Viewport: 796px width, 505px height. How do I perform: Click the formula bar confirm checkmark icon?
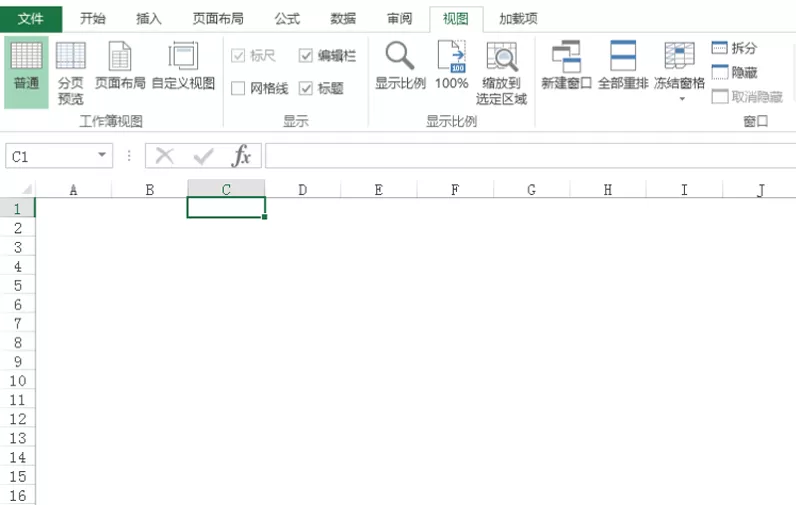click(204, 156)
